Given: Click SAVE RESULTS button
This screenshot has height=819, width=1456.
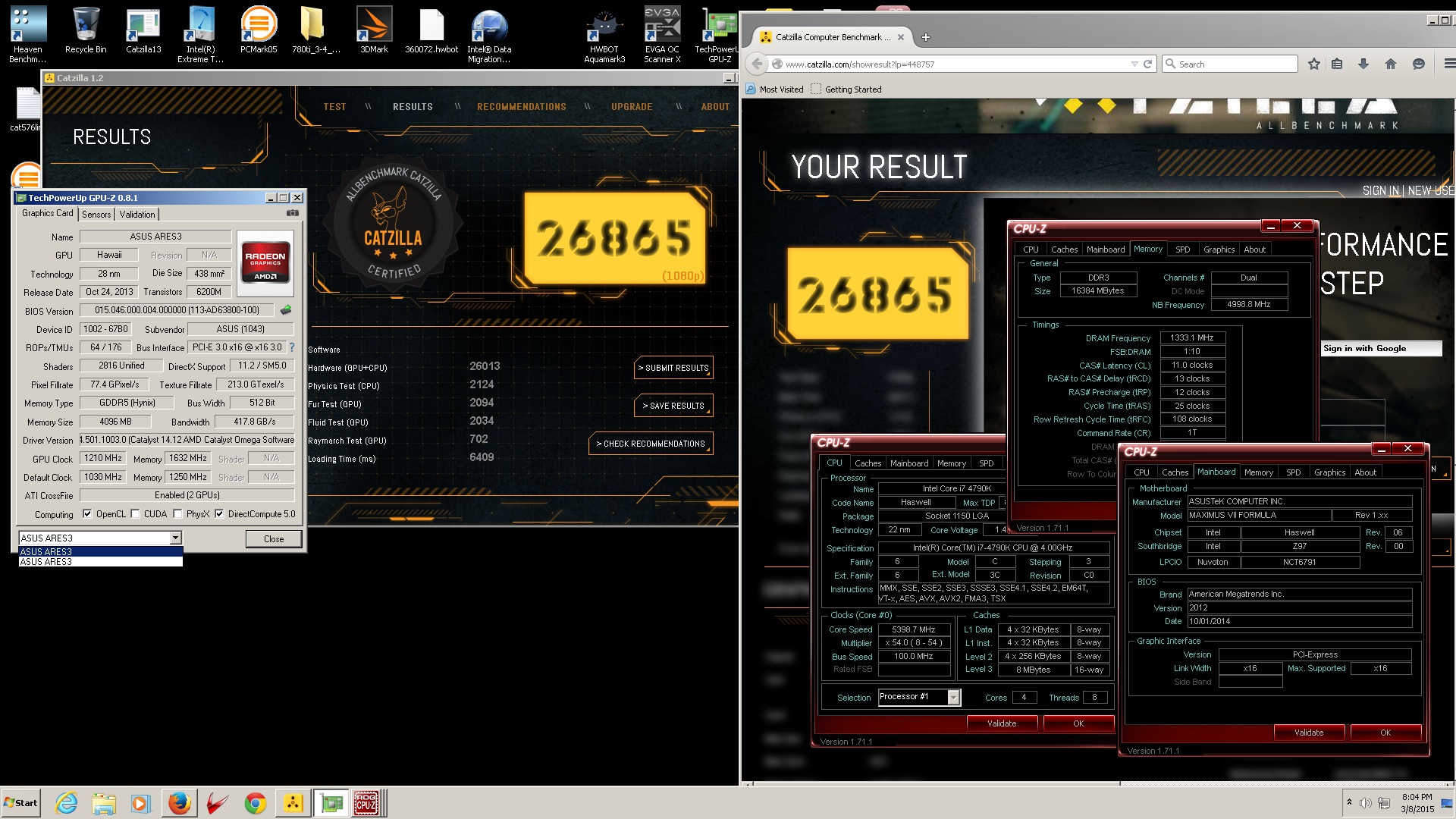Looking at the screenshot, I should click(x=673, y=406).
